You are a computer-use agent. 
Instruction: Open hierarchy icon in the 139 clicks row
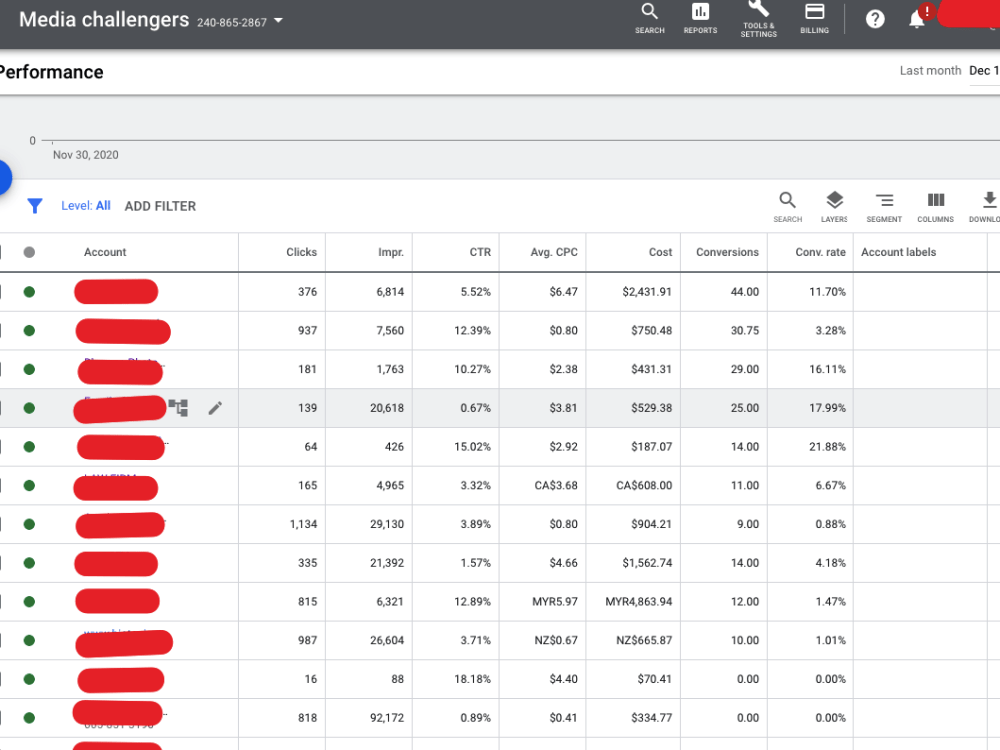178,408
